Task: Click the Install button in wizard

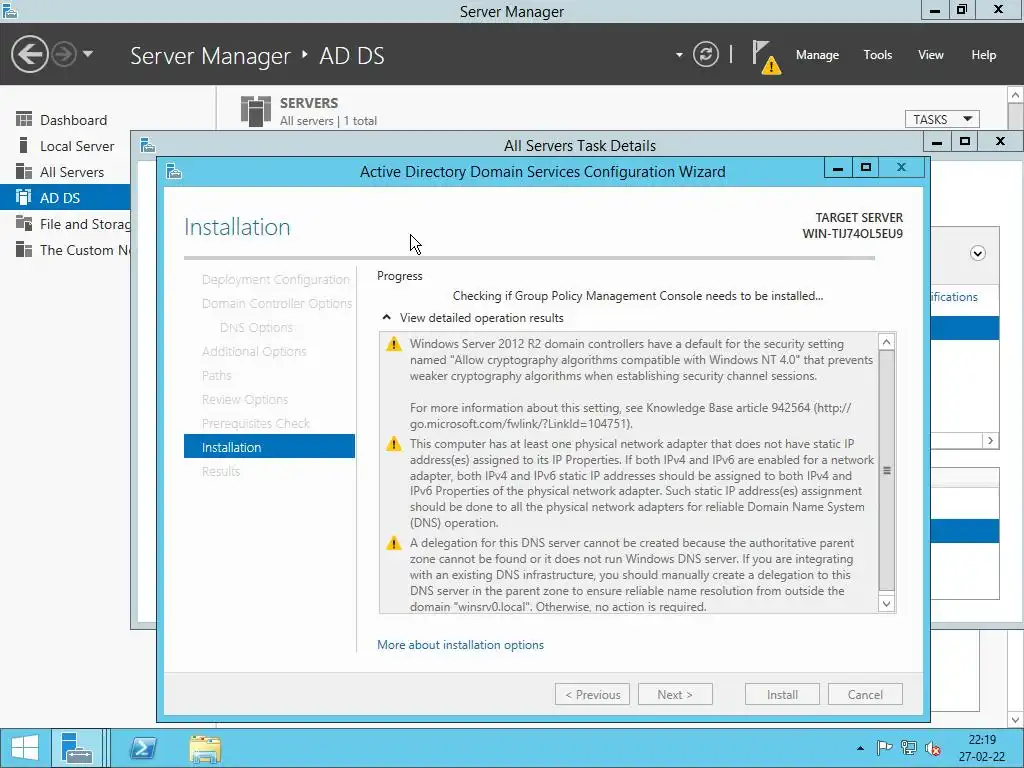Action: coord(782,695)
